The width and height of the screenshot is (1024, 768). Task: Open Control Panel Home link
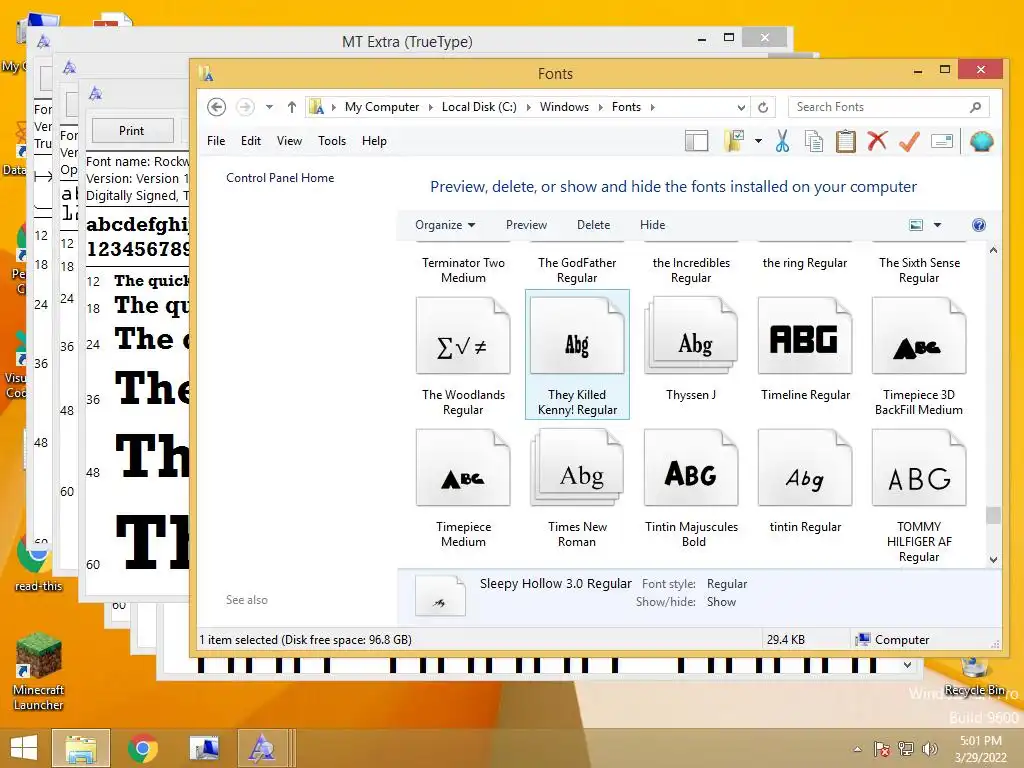pyautogui.click(x=280, y=178)
